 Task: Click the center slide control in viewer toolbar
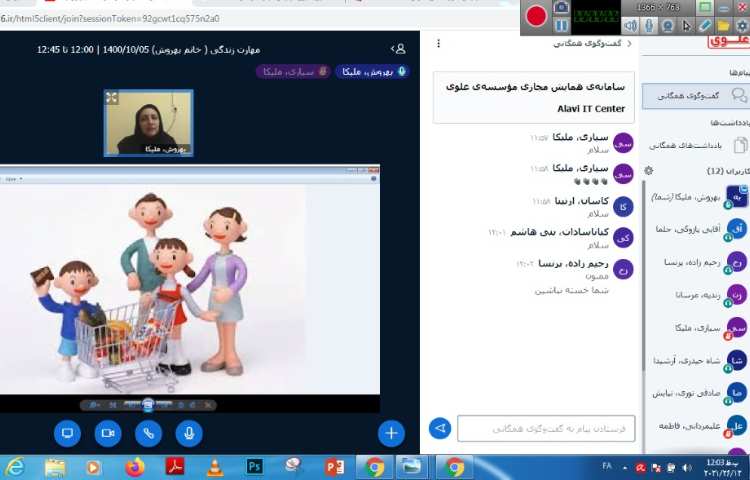coord(148,405)
